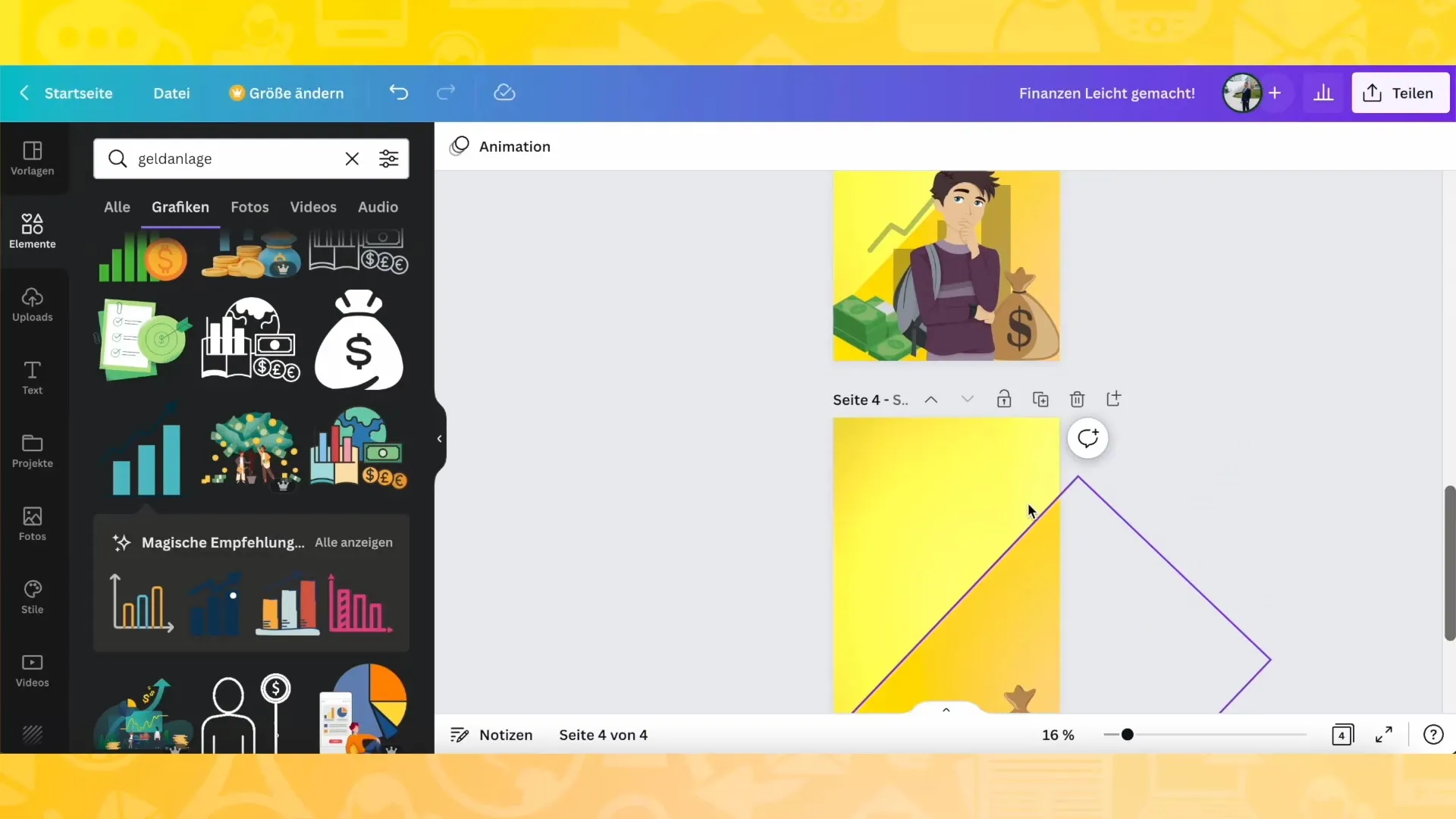Image resolution: width=1456 pixels, height=819 pixels.
Task: Click the duplicate page icon on Seite 4
Action: [x=1041, y=399]
